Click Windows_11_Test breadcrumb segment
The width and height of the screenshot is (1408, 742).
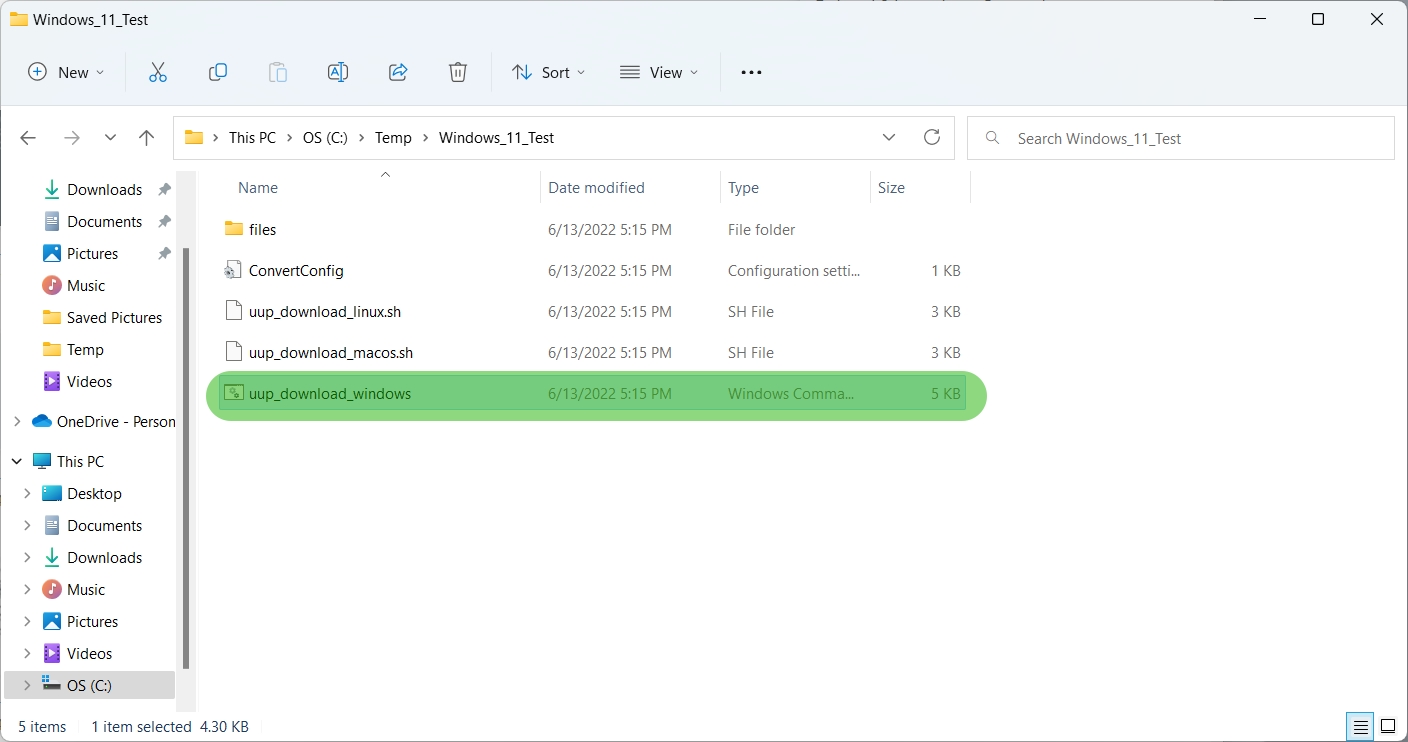click(x=496, y=137)
